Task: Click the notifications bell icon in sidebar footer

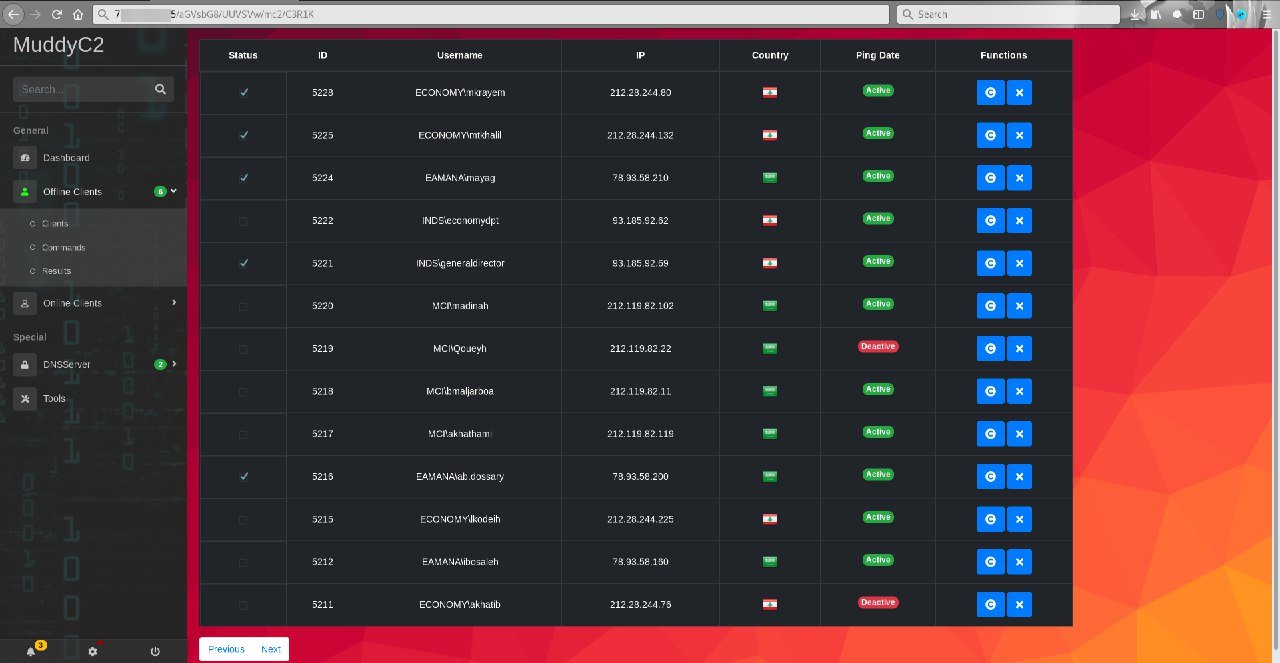Action: tap(31, 651)
